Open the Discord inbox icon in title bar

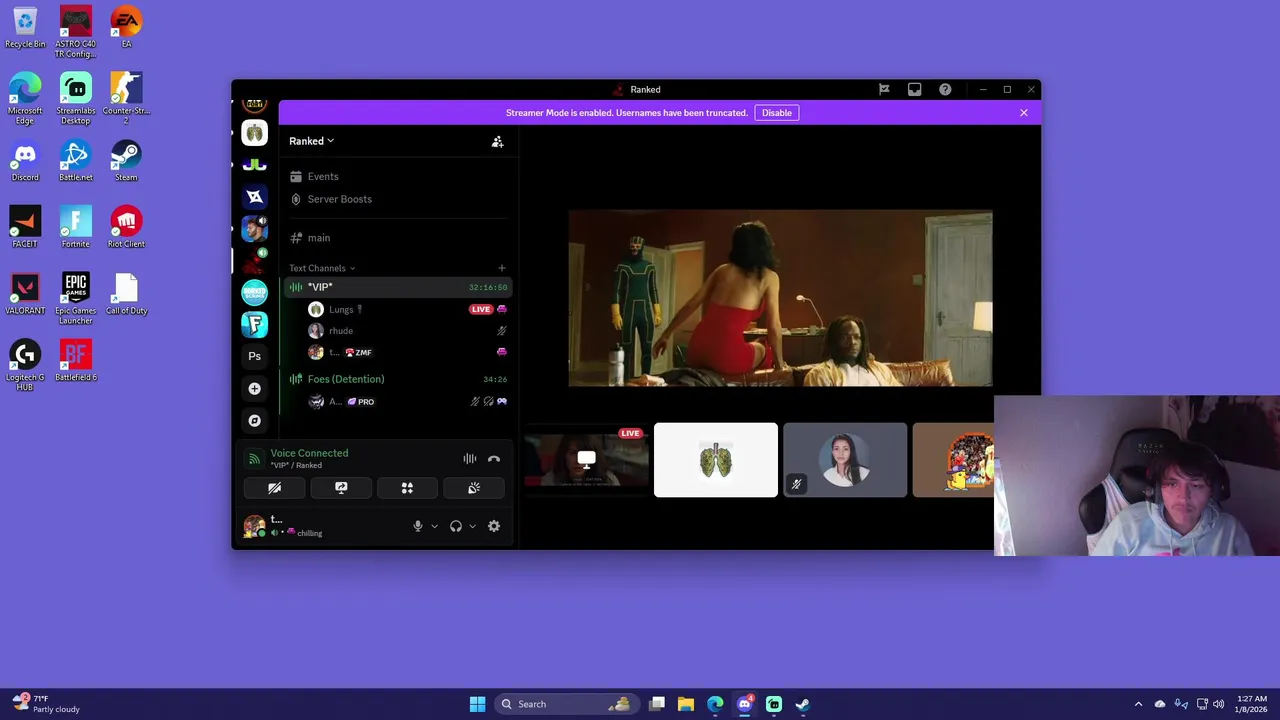click(x=914, y=89)
